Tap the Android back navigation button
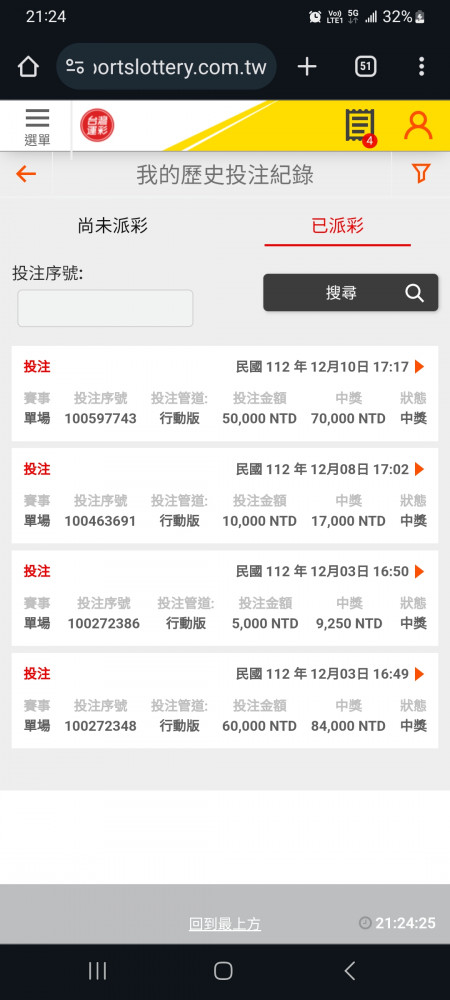Screen dimensions: 450x1000 349,971
